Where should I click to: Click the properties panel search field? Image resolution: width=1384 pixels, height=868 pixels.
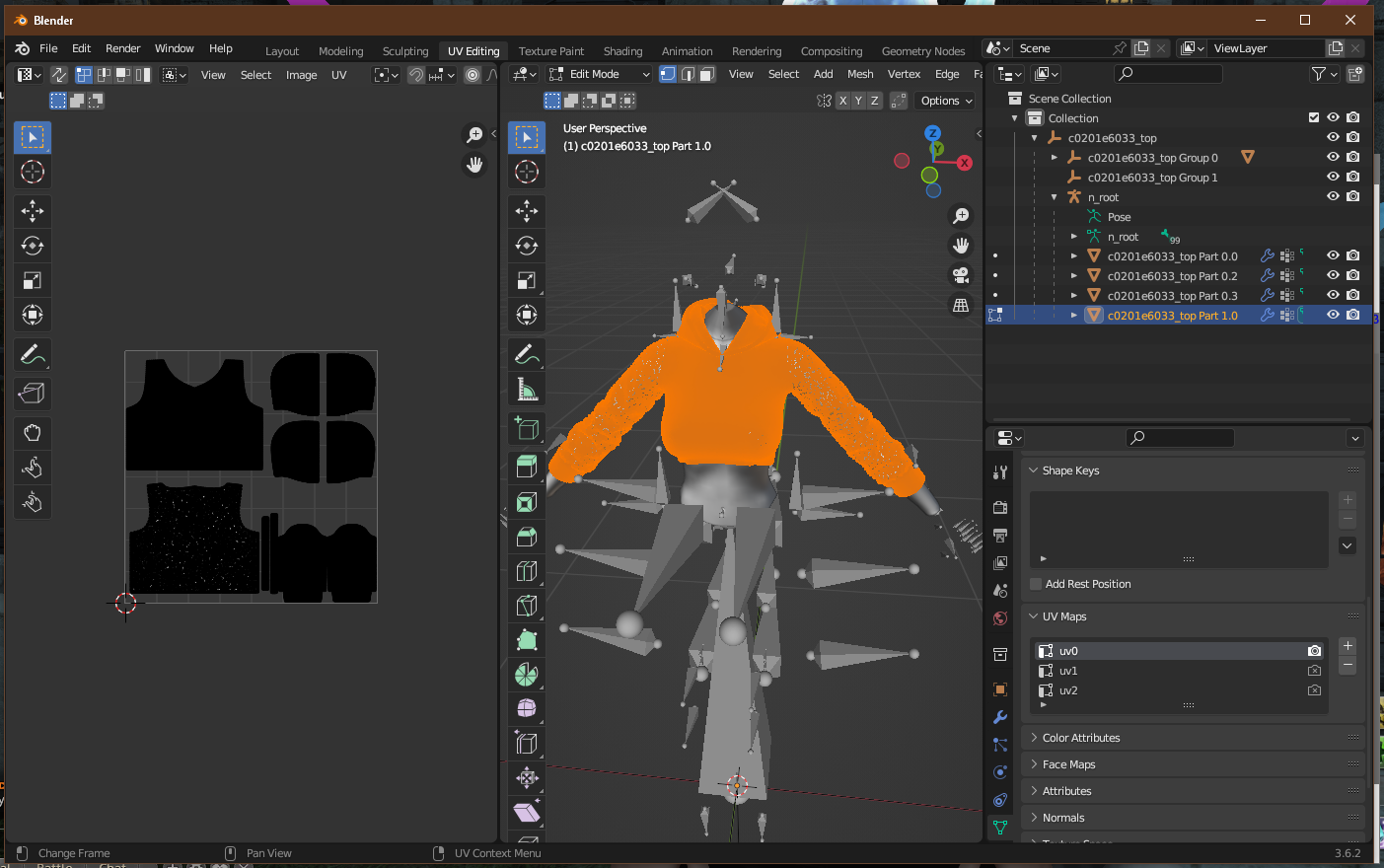1180,438
